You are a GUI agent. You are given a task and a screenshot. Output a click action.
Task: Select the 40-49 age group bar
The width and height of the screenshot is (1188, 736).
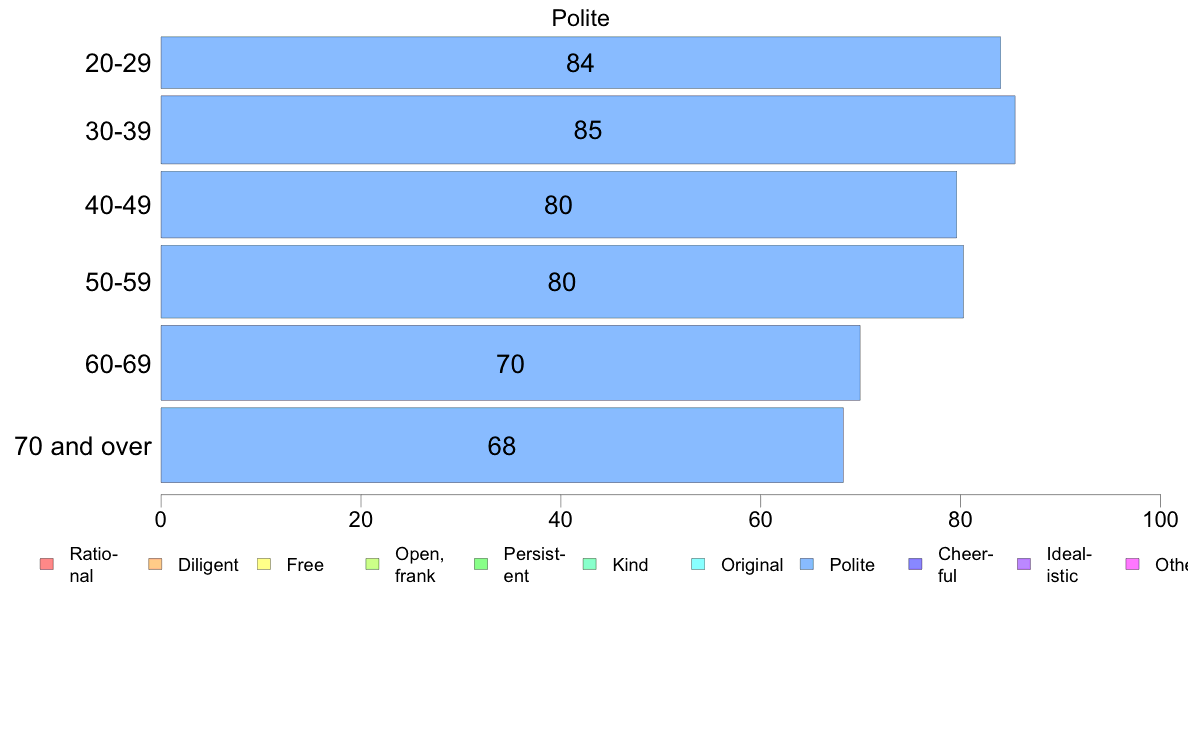point(558,205)
